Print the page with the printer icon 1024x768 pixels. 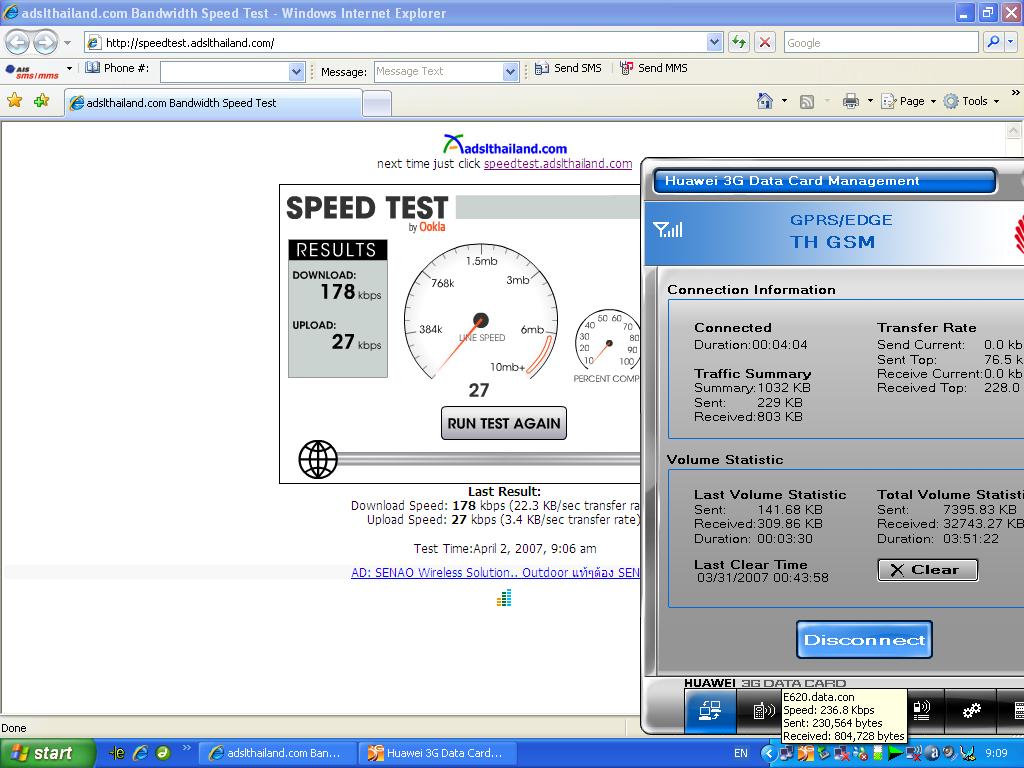click(850, 101)
